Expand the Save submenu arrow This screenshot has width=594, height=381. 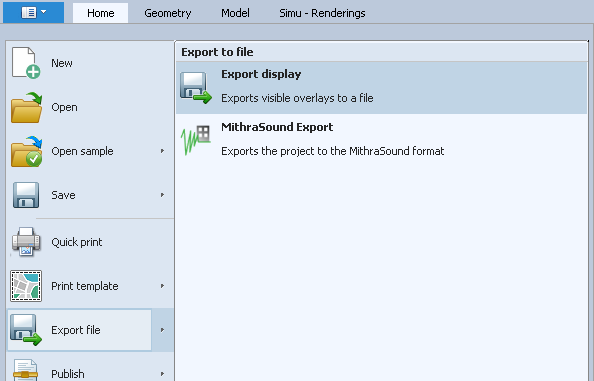pyautogui.click(x=163, y=195)
